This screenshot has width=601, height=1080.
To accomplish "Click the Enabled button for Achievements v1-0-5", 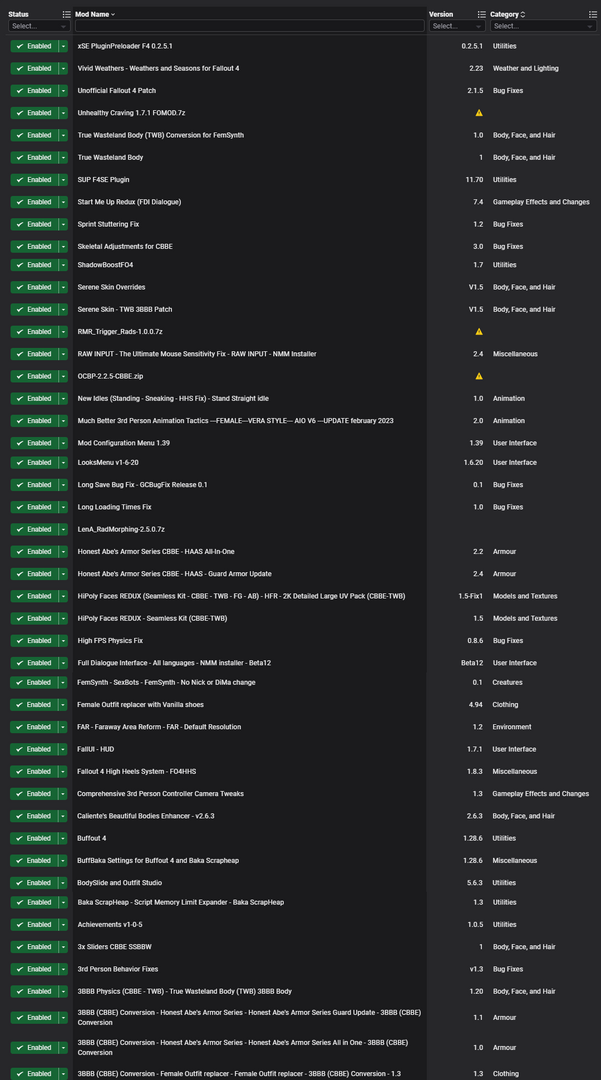I will click(x=36, y=924).
